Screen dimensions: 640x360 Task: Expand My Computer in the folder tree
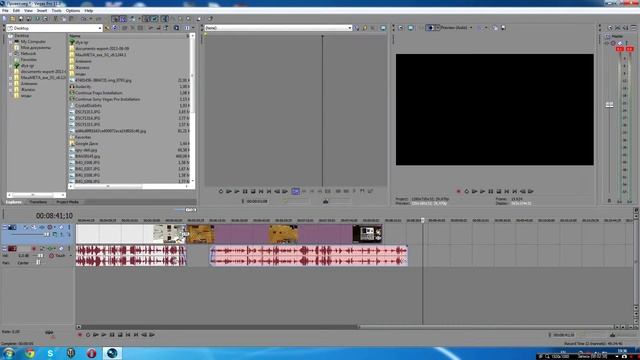pos(11,42)
